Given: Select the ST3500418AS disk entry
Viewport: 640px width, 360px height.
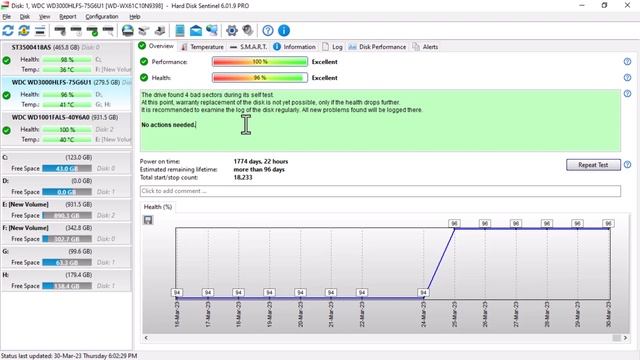Looking at the screenshot, I should 66,58.
